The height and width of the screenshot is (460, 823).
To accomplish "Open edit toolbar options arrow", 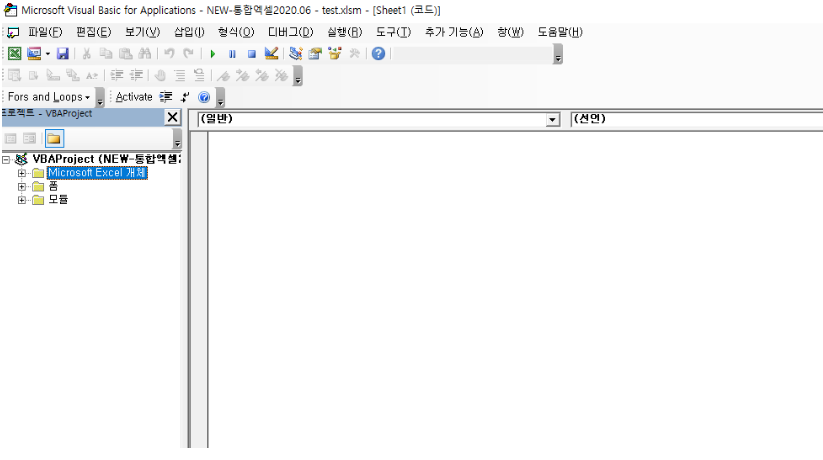I will click(x=298, y=76).
